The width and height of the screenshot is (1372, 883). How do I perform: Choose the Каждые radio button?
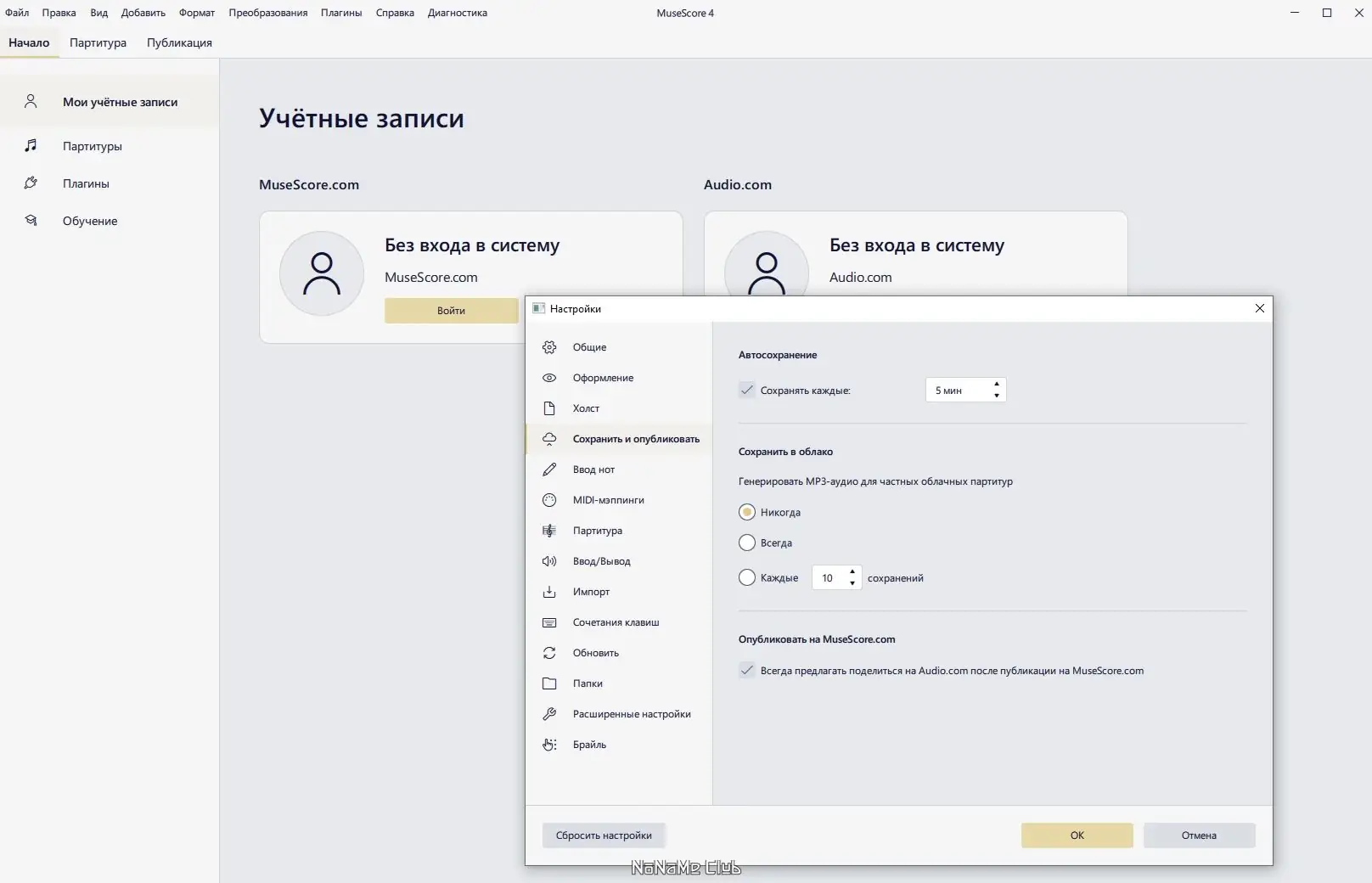pyautogui.click(x=747, y=578)
